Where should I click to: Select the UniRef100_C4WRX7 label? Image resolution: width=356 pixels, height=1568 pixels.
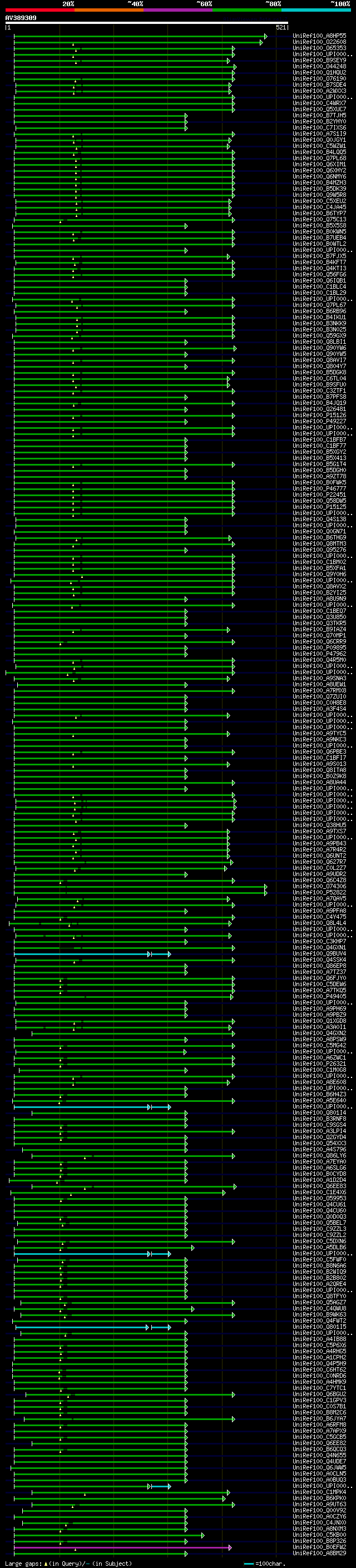pyautogui.click(x=319, y=103)
